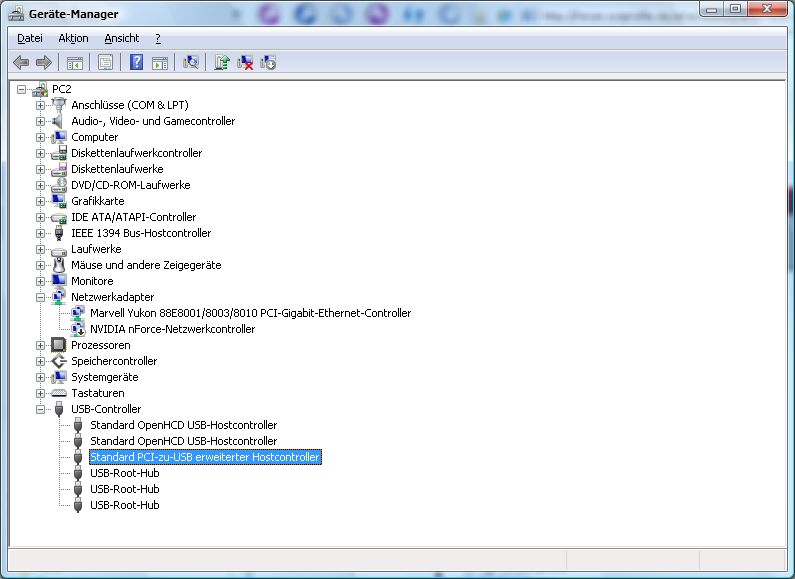
Task: Select first Standard OpenHCD USB-Hostcontroller
Action: [x=184, y=425]
